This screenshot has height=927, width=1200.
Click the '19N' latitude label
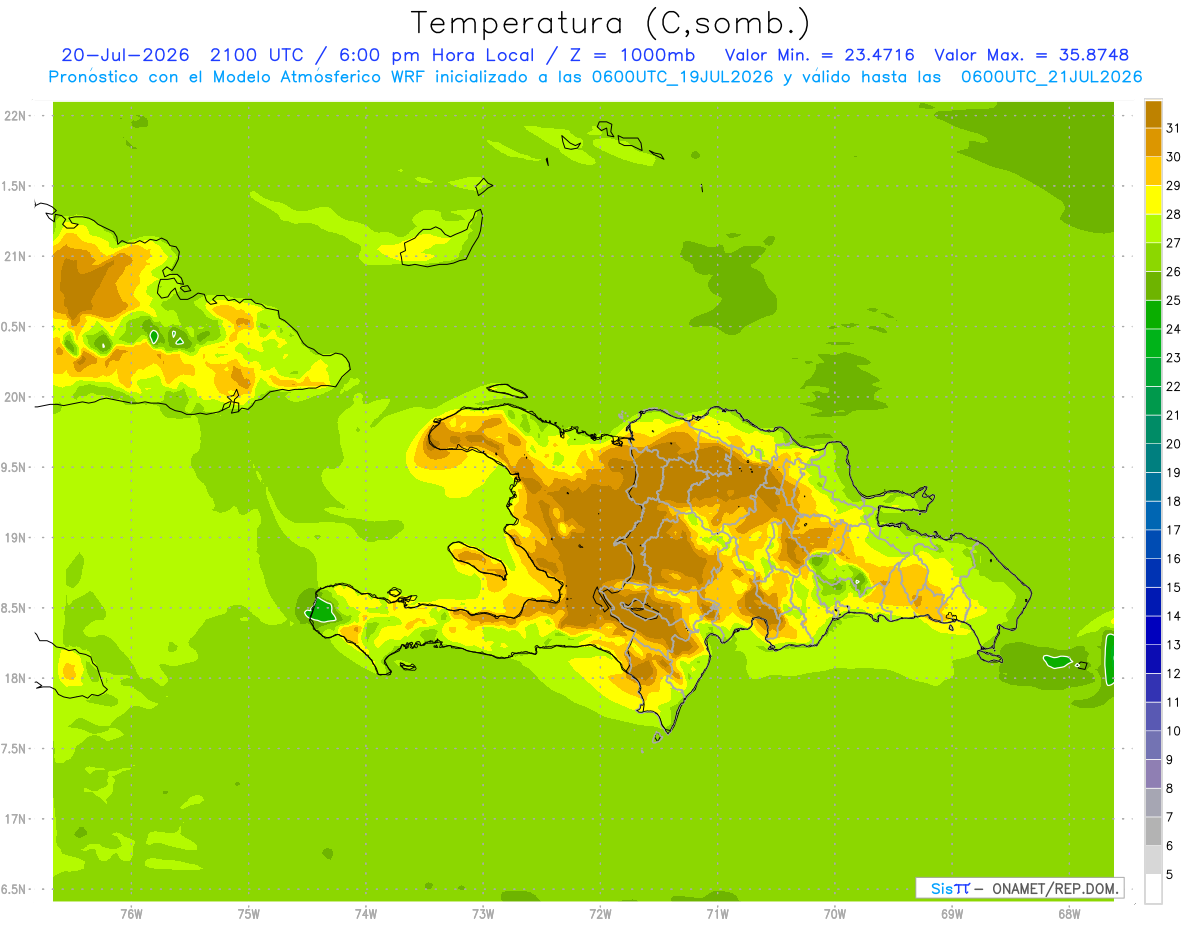pos(16,537)
